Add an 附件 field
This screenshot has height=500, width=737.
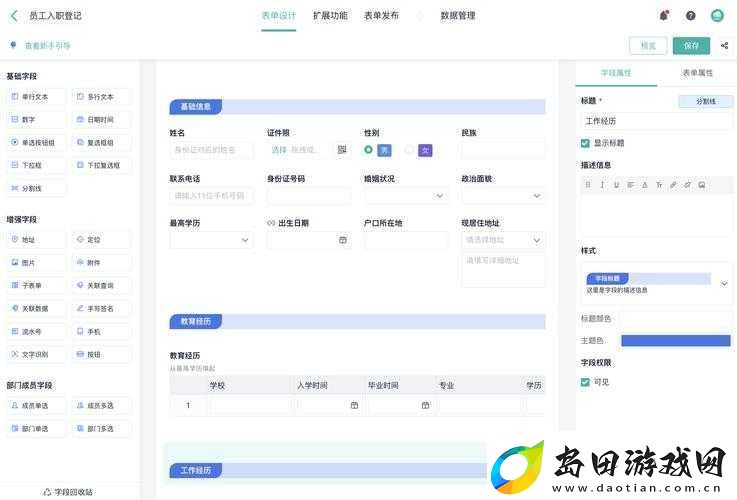pyautogui.click(x=102, y=263)
